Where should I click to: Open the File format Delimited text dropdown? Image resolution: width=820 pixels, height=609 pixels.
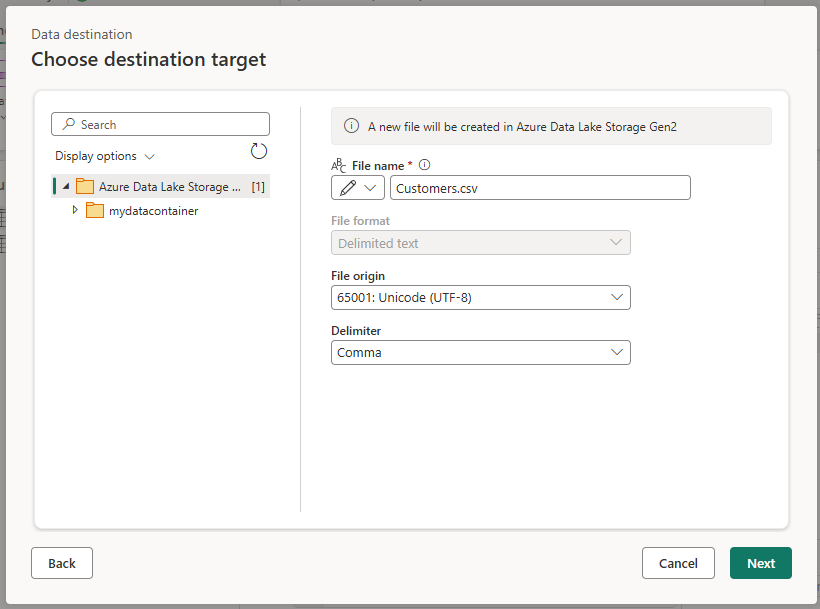coord(481,243)
